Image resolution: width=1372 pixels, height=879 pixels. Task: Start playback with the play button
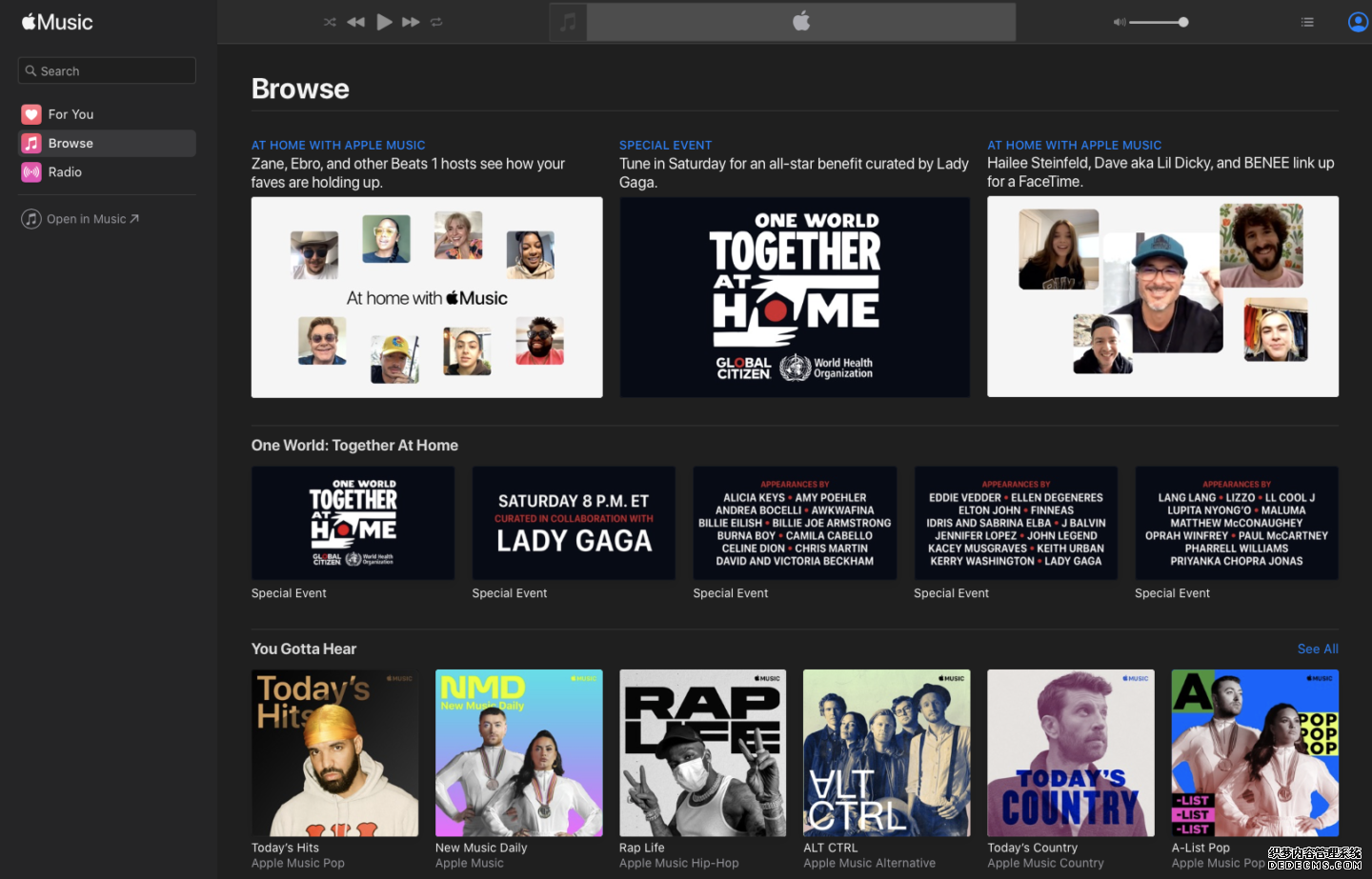(x=384, y=22)
